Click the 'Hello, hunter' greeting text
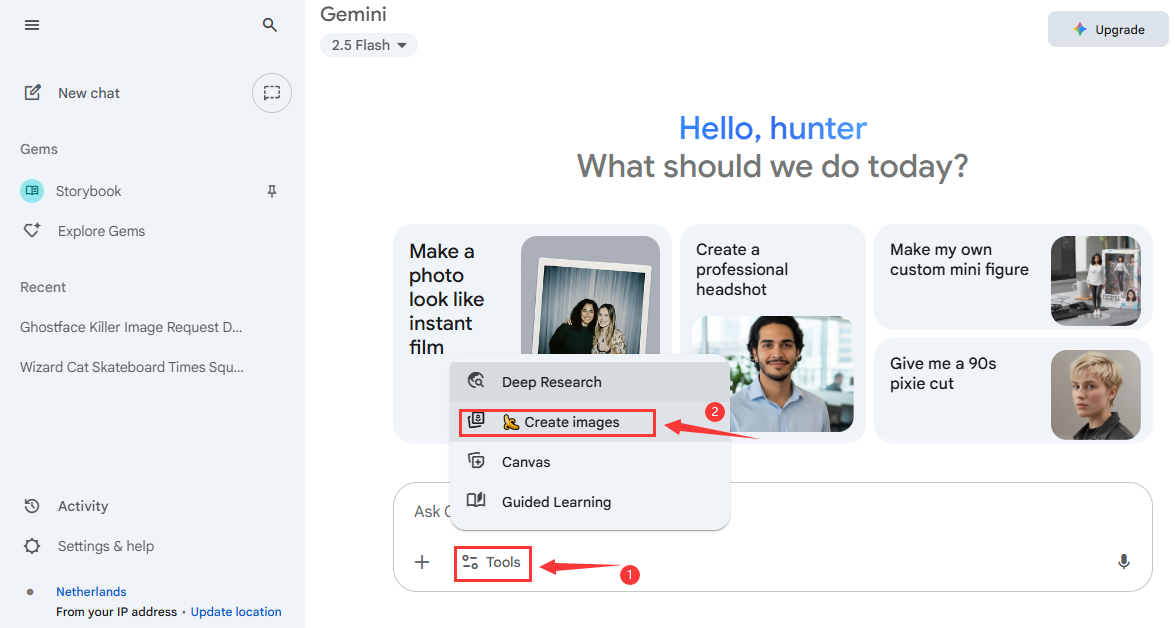 [x=773, y=128]
